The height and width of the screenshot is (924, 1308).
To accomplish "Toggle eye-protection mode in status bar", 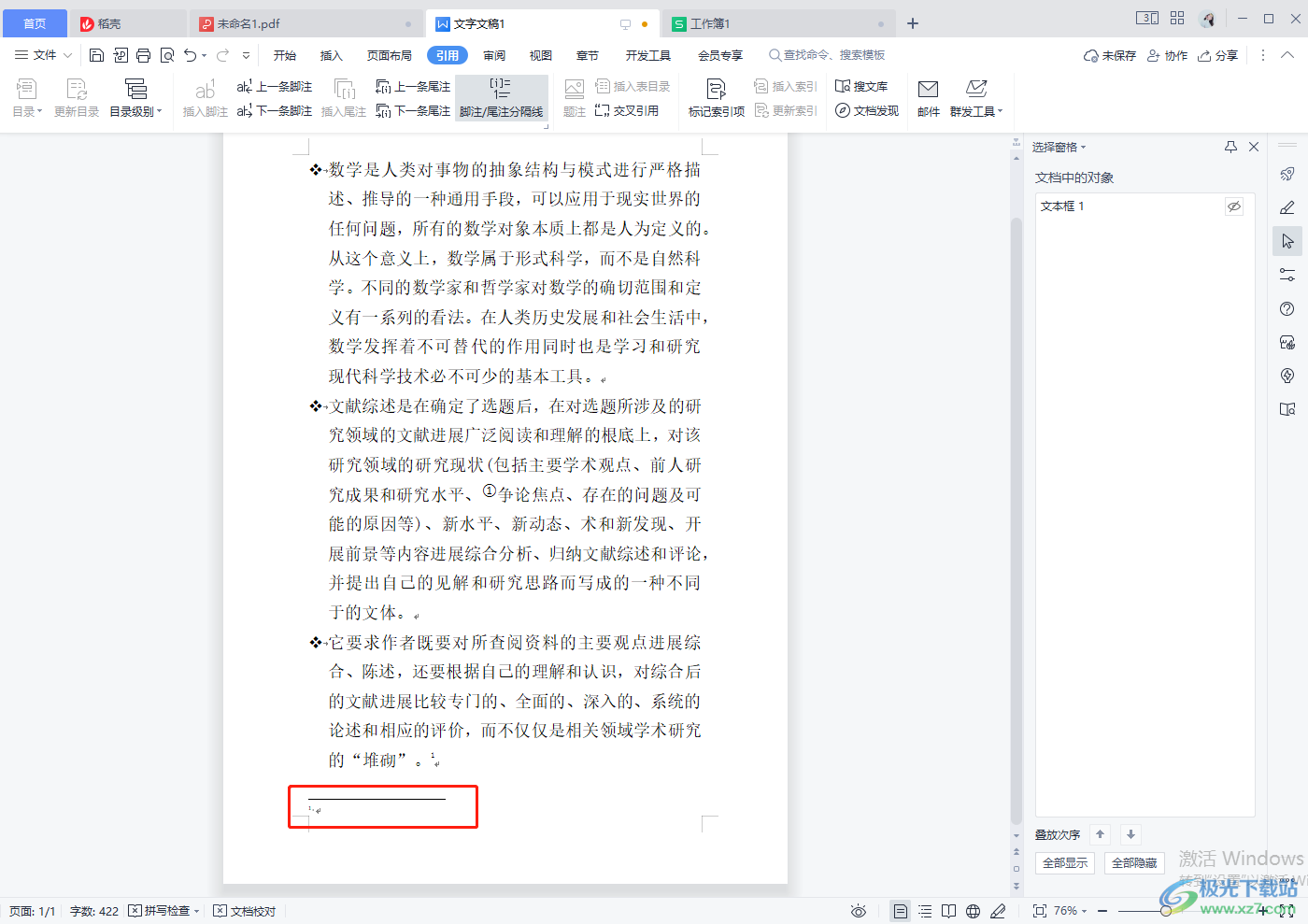I will 859,911.
